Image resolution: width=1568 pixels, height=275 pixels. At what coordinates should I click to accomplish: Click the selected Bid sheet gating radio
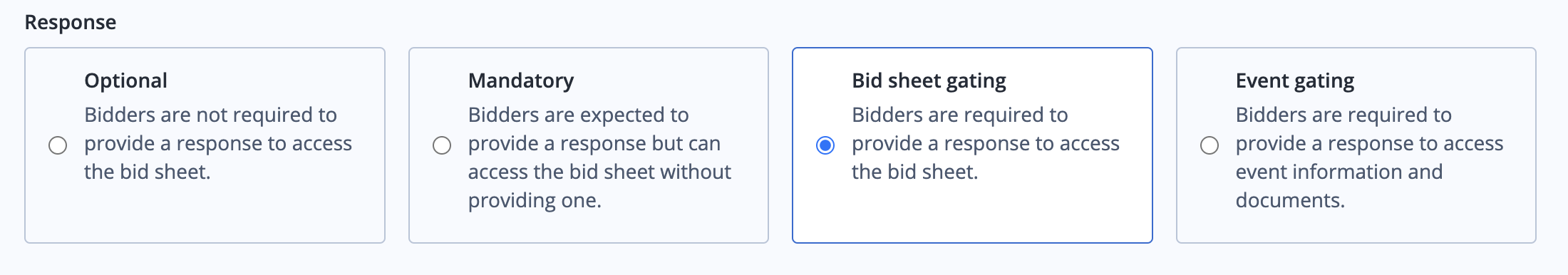tap(825, 145)
